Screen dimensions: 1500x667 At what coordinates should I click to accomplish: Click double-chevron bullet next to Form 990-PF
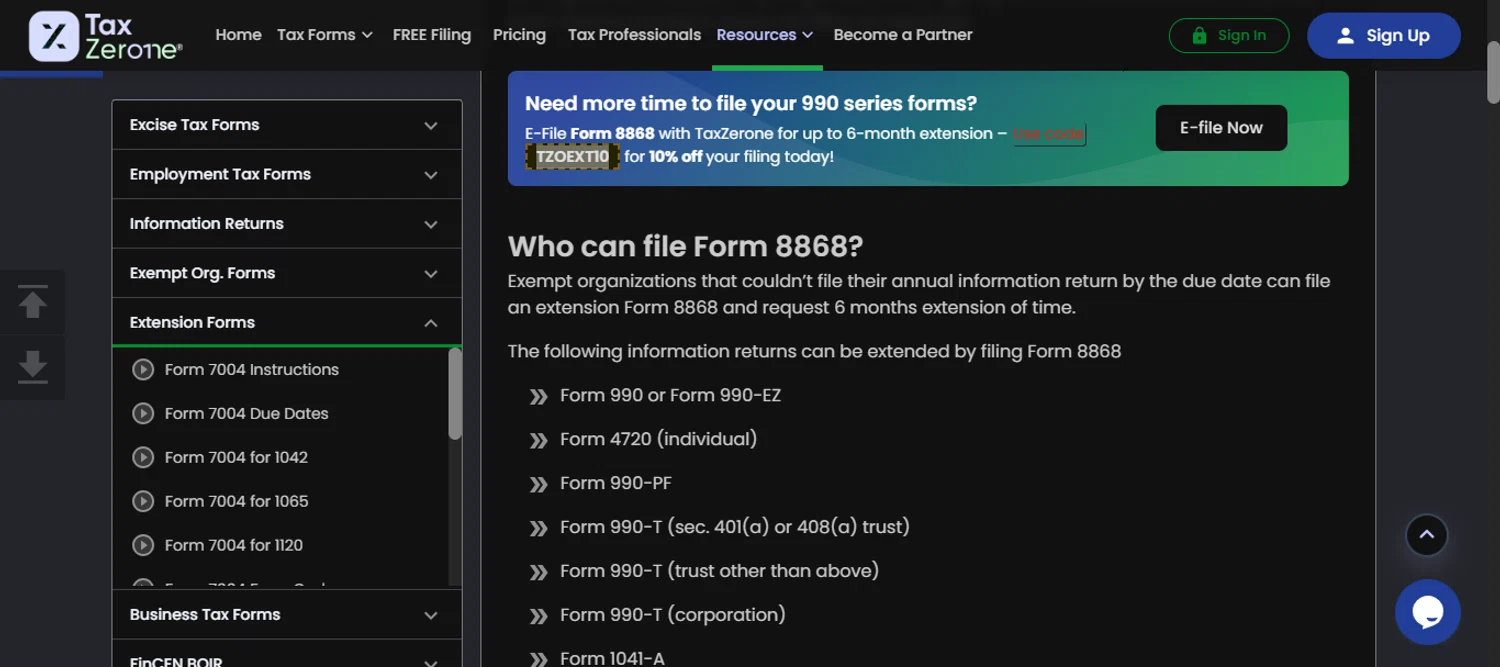(538, 484)
